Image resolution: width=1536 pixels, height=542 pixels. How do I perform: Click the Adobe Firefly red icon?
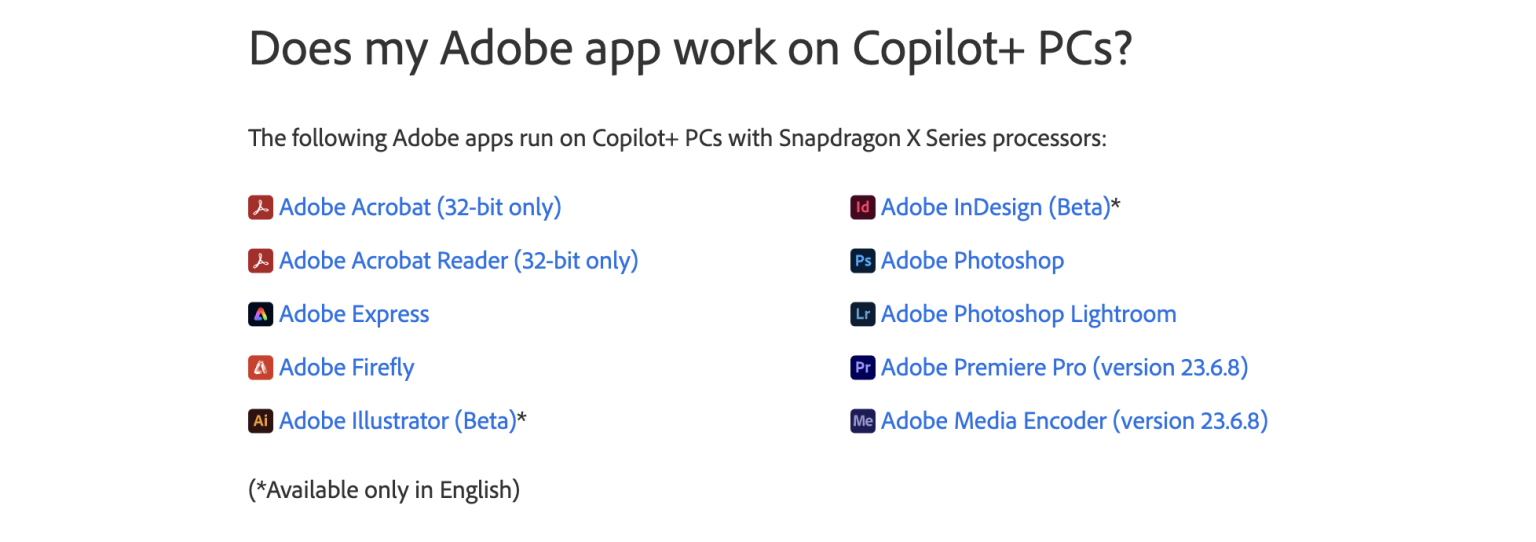click(x=261, y=368)
